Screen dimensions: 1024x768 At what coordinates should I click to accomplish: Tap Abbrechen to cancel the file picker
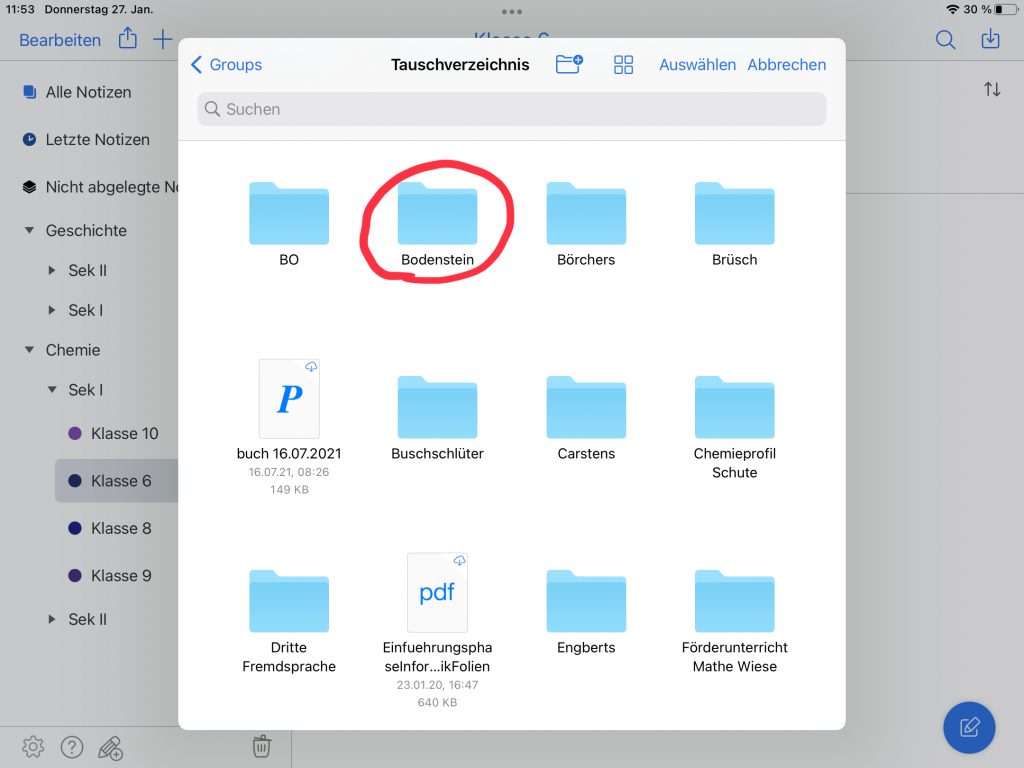point(786,65)
